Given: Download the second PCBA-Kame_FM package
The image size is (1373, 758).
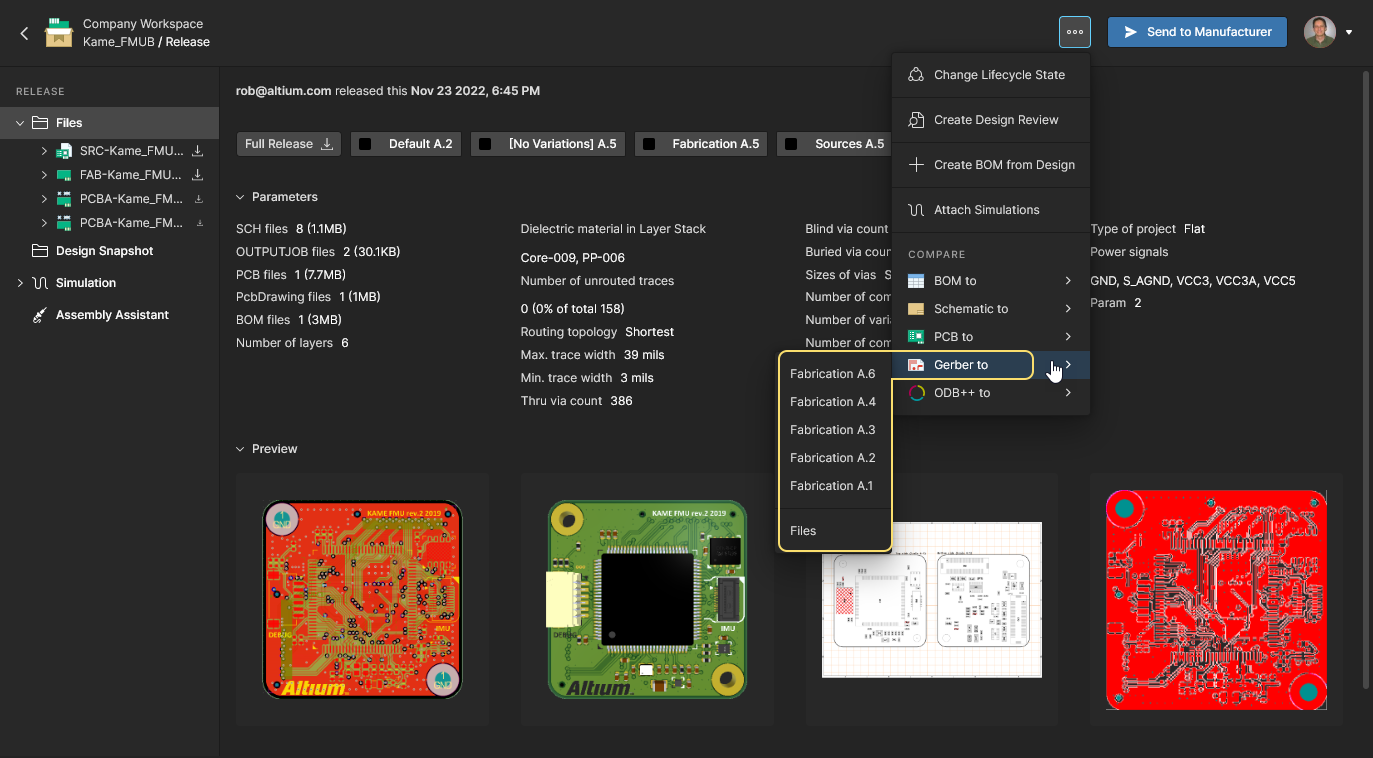Looking at the screenshot, I should pyautogui.click(x=199, y=223).
